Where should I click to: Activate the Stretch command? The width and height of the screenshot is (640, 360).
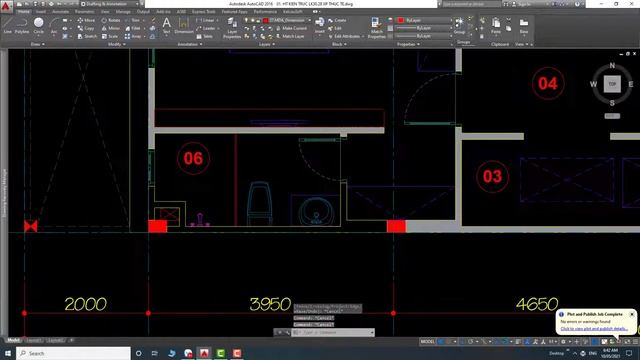click(87, 36)
